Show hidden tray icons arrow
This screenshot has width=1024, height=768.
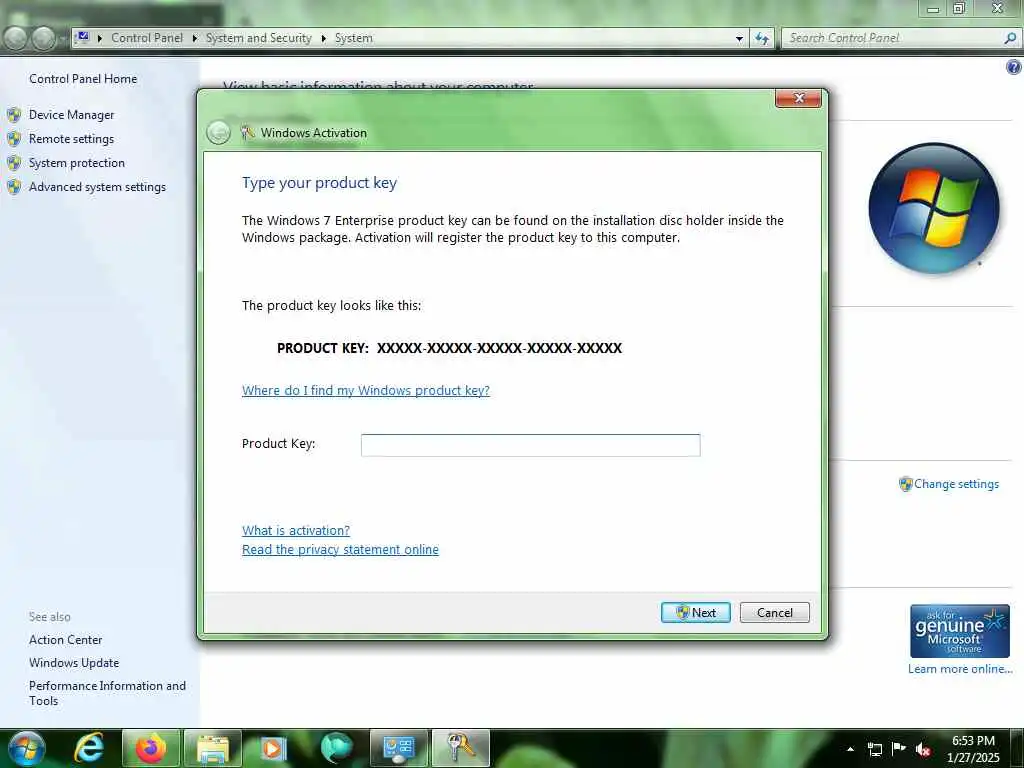tap(850, 749)
